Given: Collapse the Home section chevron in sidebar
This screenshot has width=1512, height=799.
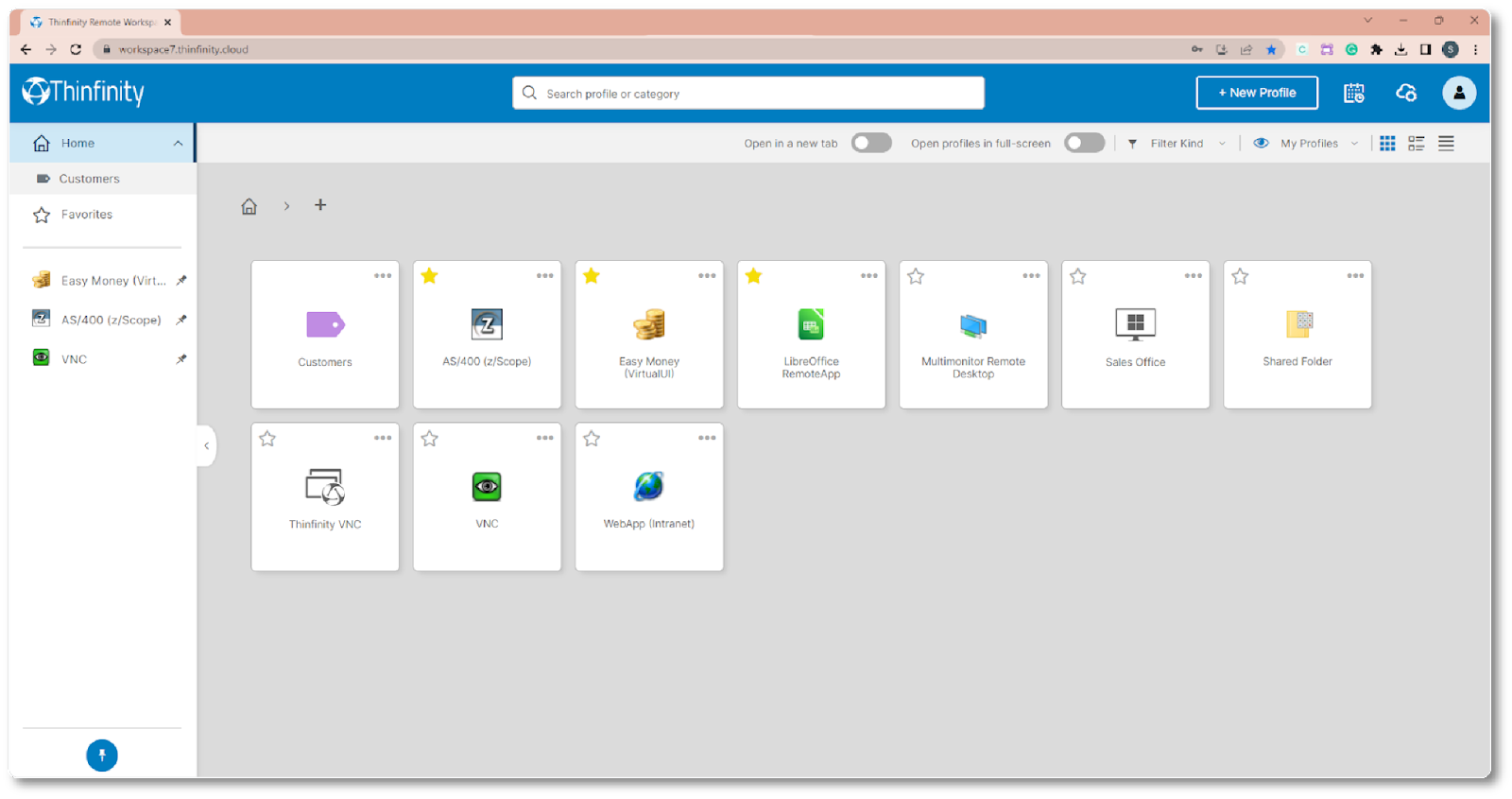Looking at the screenshot, I should tap(178, 144).
